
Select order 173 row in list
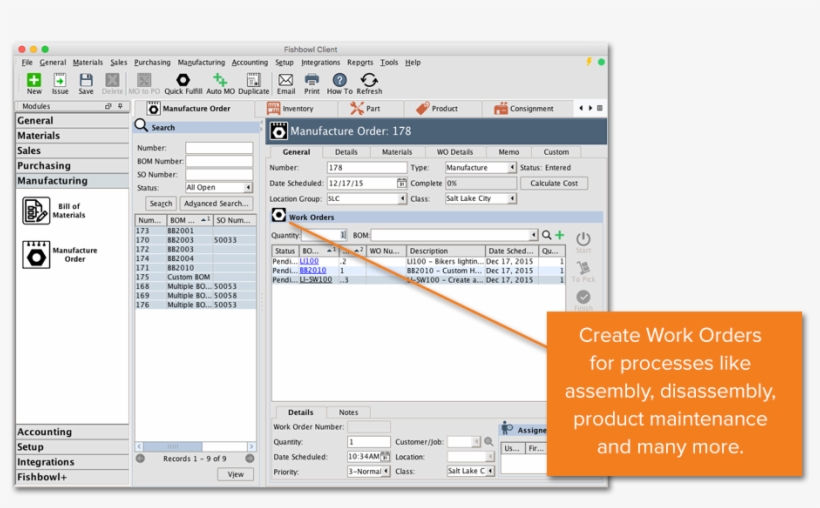(x=196, y=231)
